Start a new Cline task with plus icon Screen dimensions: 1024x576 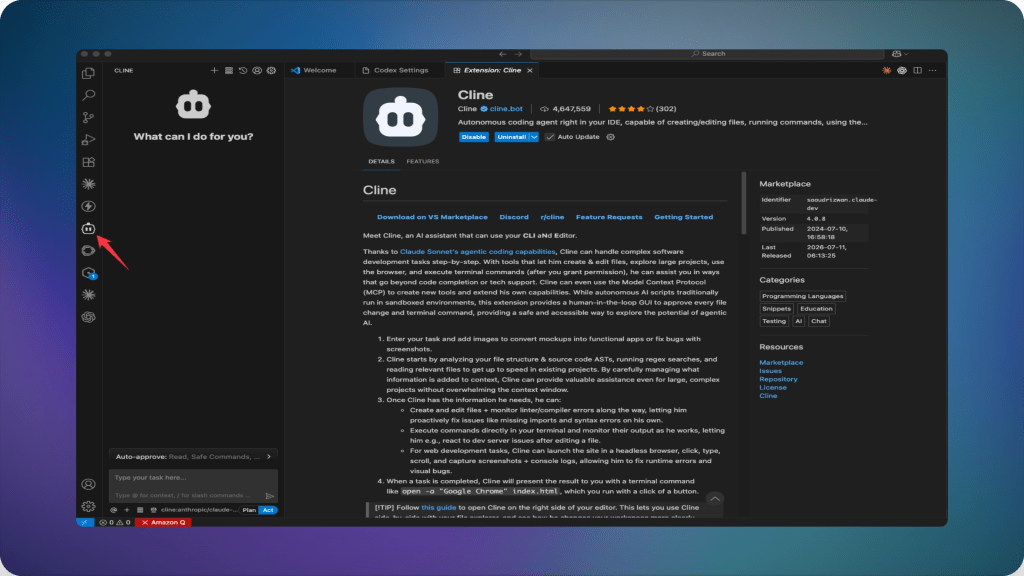pyautogui.click(x=214, y=71)
